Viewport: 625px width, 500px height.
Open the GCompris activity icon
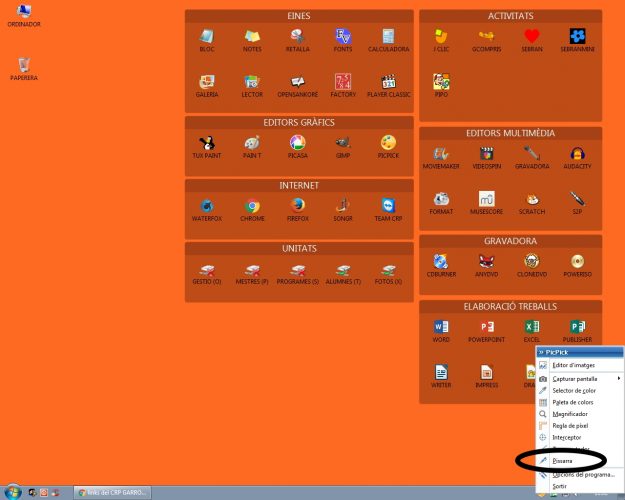pos(486,38)
